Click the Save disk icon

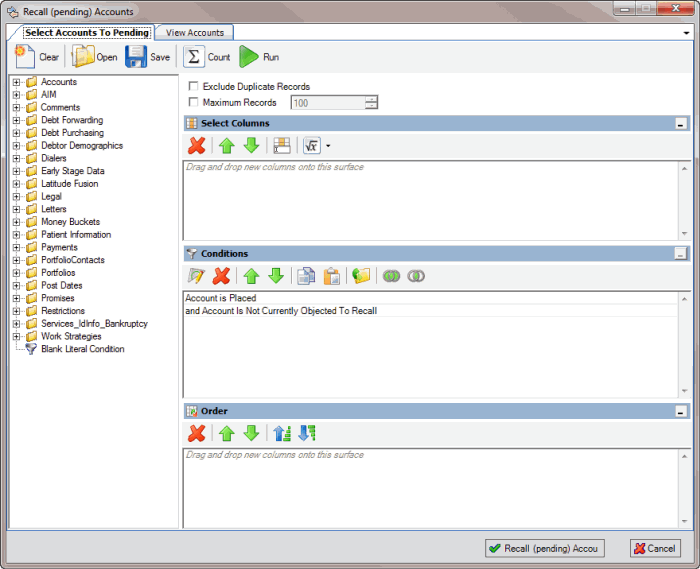pyautogui.click(x=136, y=57)
